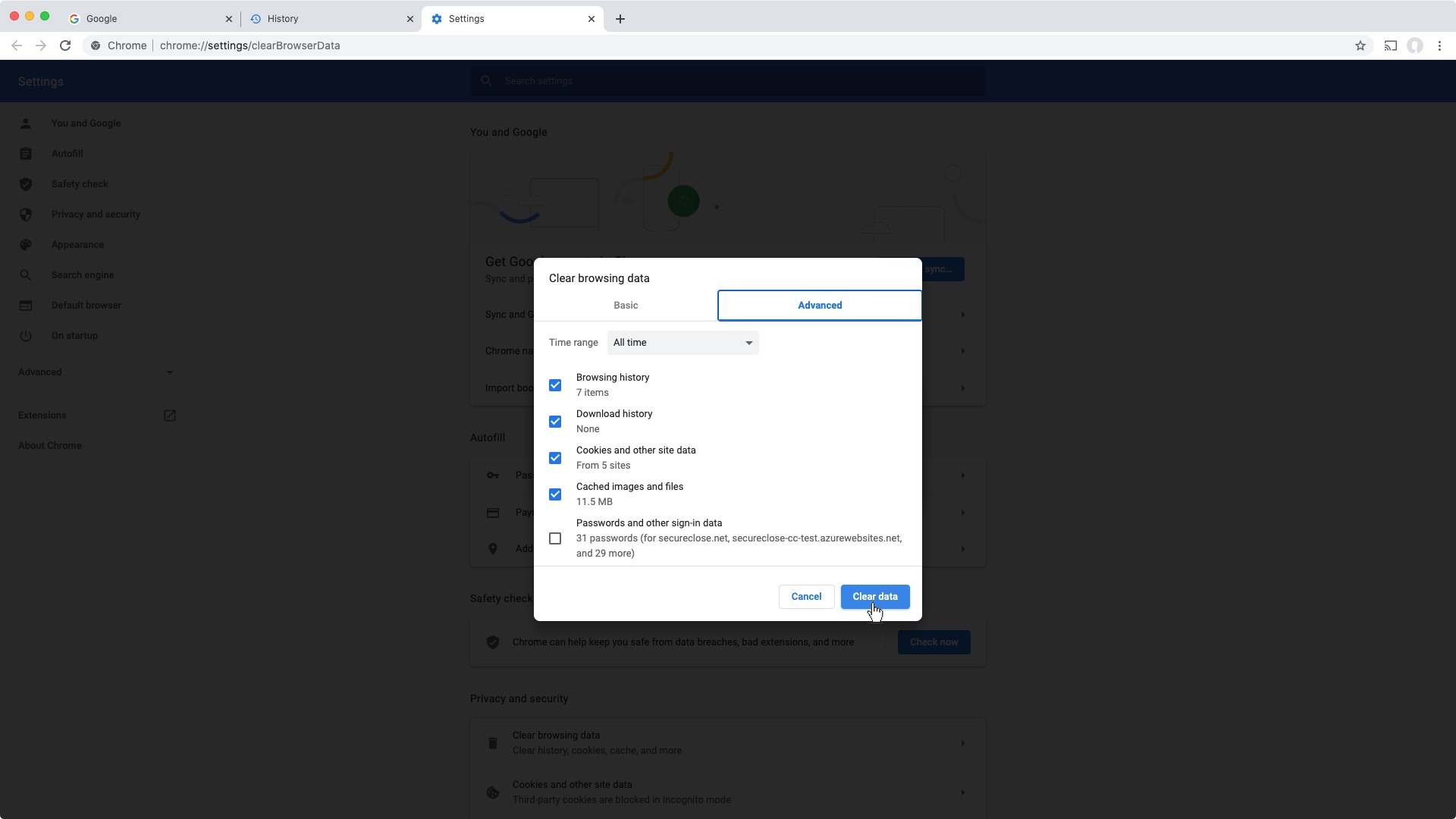Click the Clear data button
Viewport: 1456px width, 819px height.
pyautogui.click(x=875, y=597)
